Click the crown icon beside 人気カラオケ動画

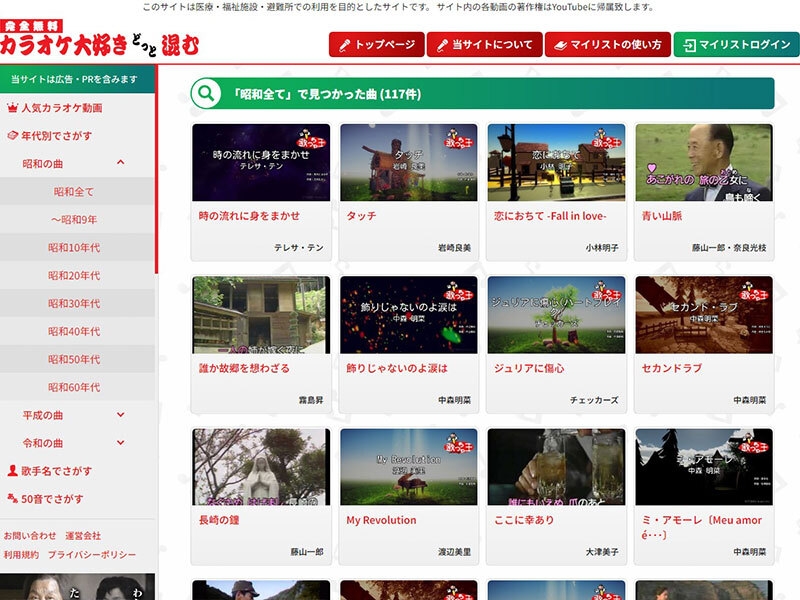(12, 108)
